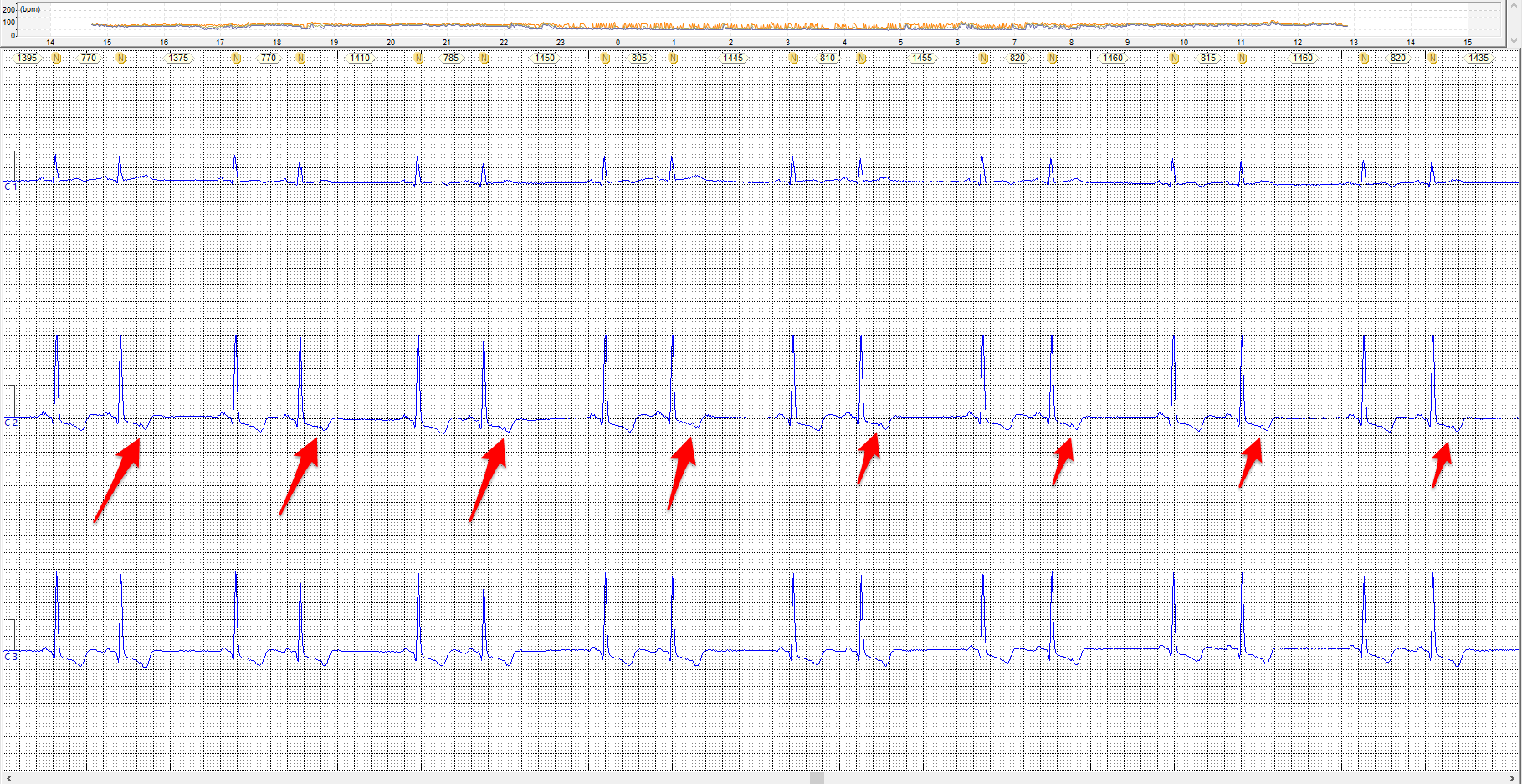Select the N beat marker right after 805
Image resolution: width=1522 pixels, height=784 pixels.
pos(673,58)
